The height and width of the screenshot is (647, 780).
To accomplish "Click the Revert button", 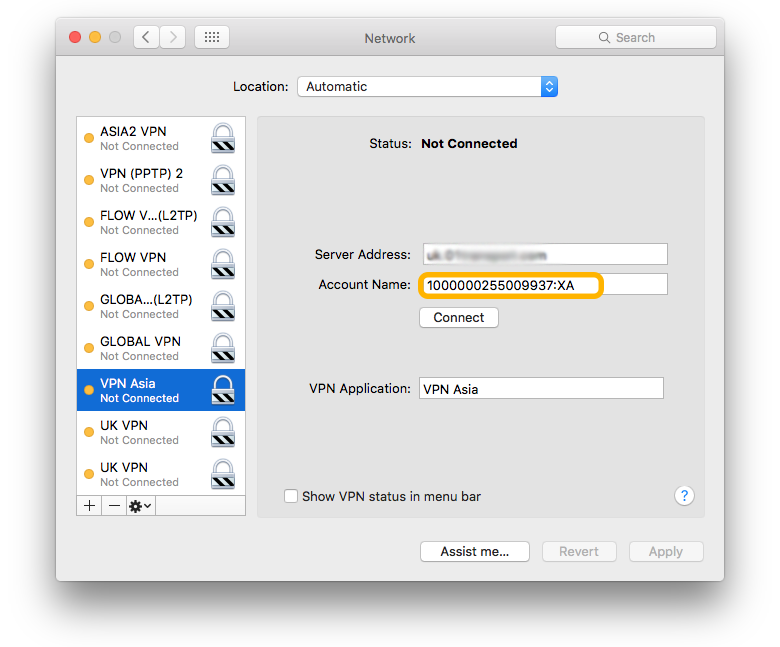I will tap(579, 551).
